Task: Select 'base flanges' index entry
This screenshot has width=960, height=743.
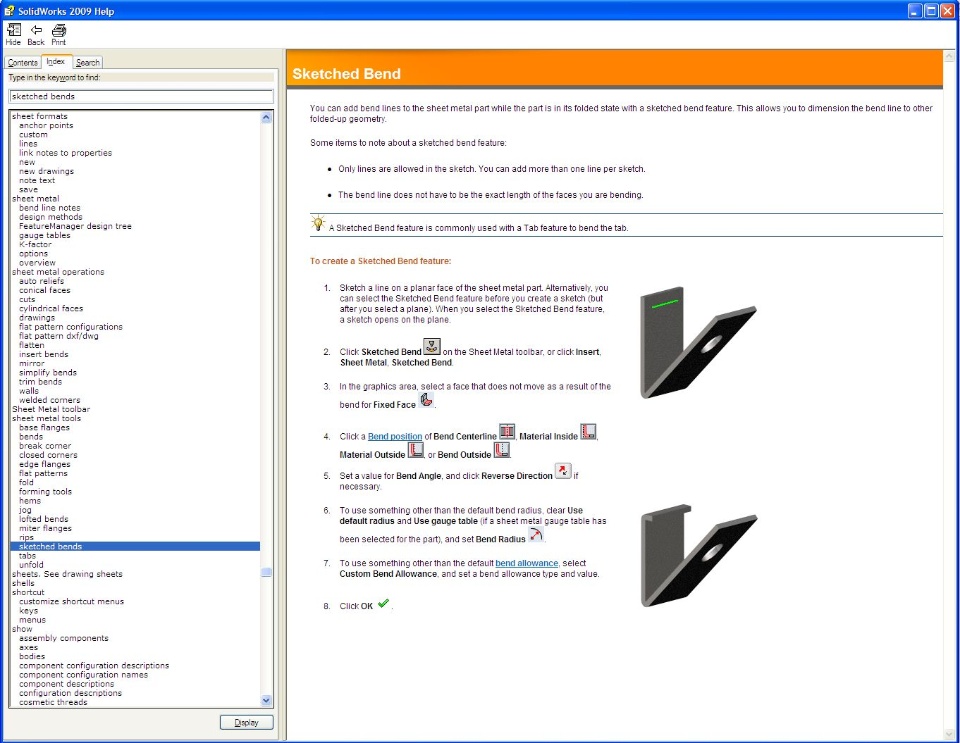Action: tap(44, 428)
